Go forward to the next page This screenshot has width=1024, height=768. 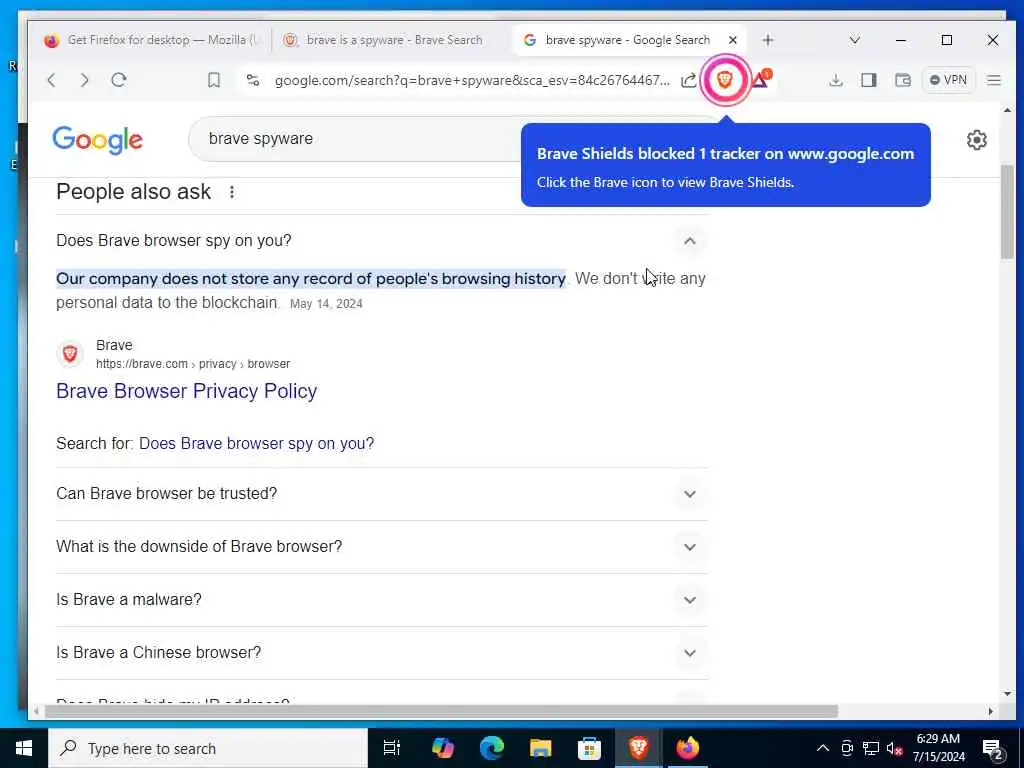[84, 80]
